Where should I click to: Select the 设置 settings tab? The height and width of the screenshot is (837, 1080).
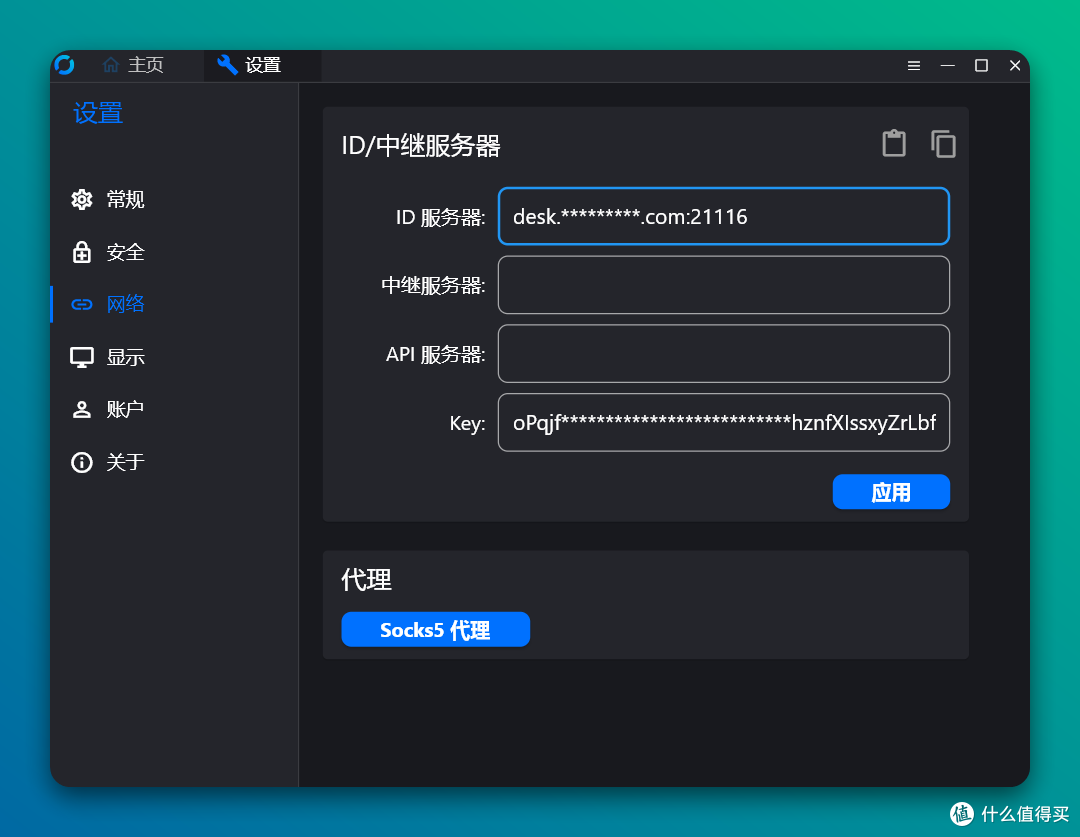262,65
